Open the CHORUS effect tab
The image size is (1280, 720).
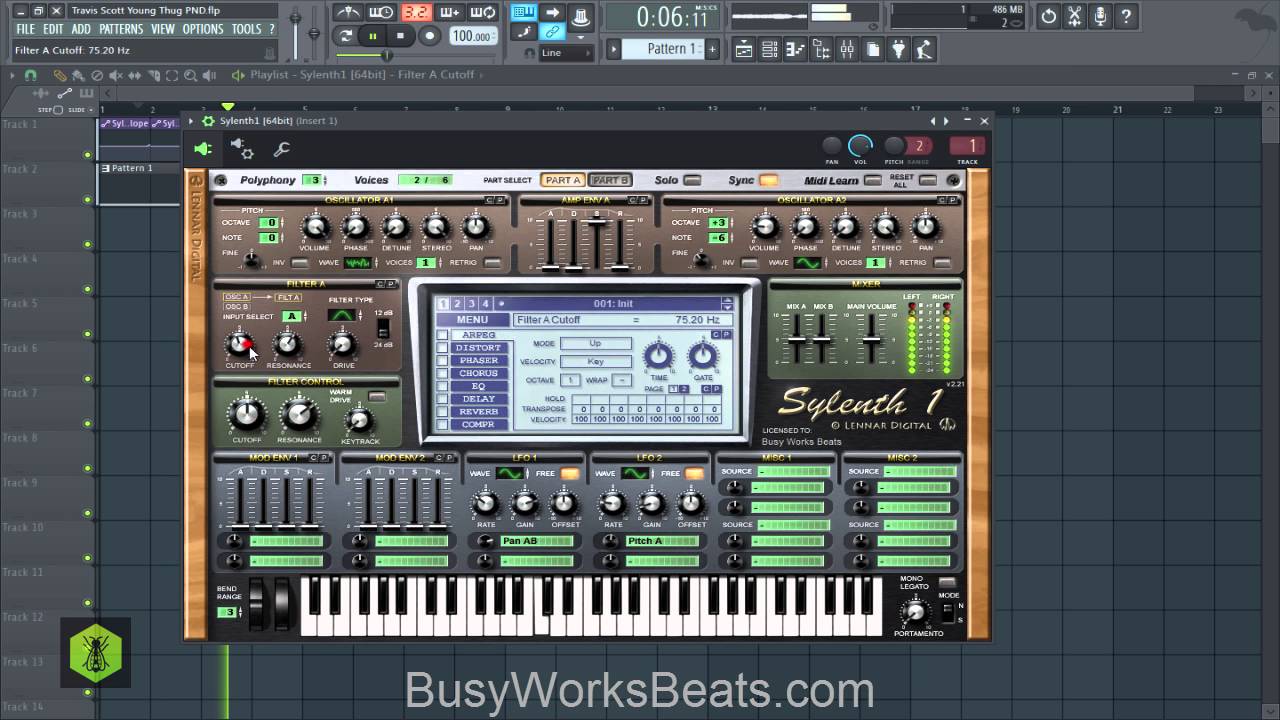479,373
